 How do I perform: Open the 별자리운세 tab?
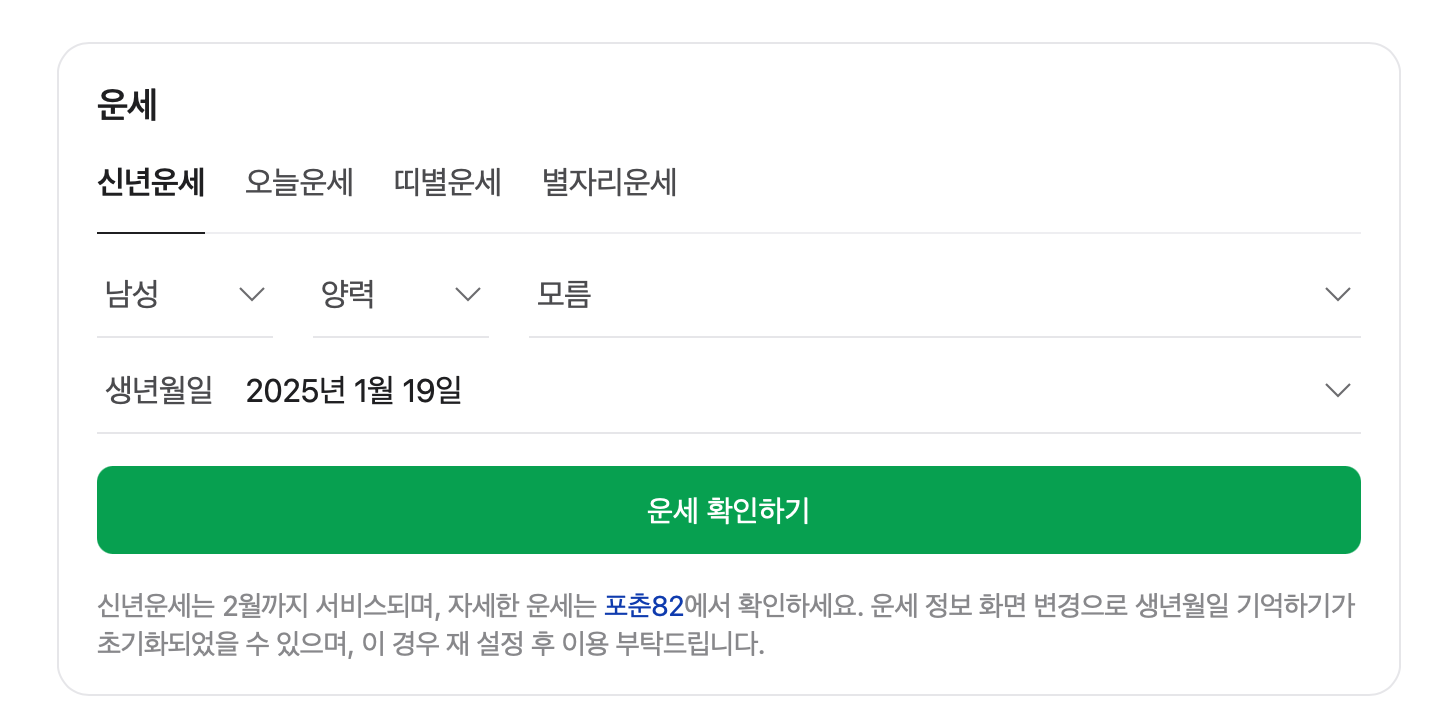607,183
